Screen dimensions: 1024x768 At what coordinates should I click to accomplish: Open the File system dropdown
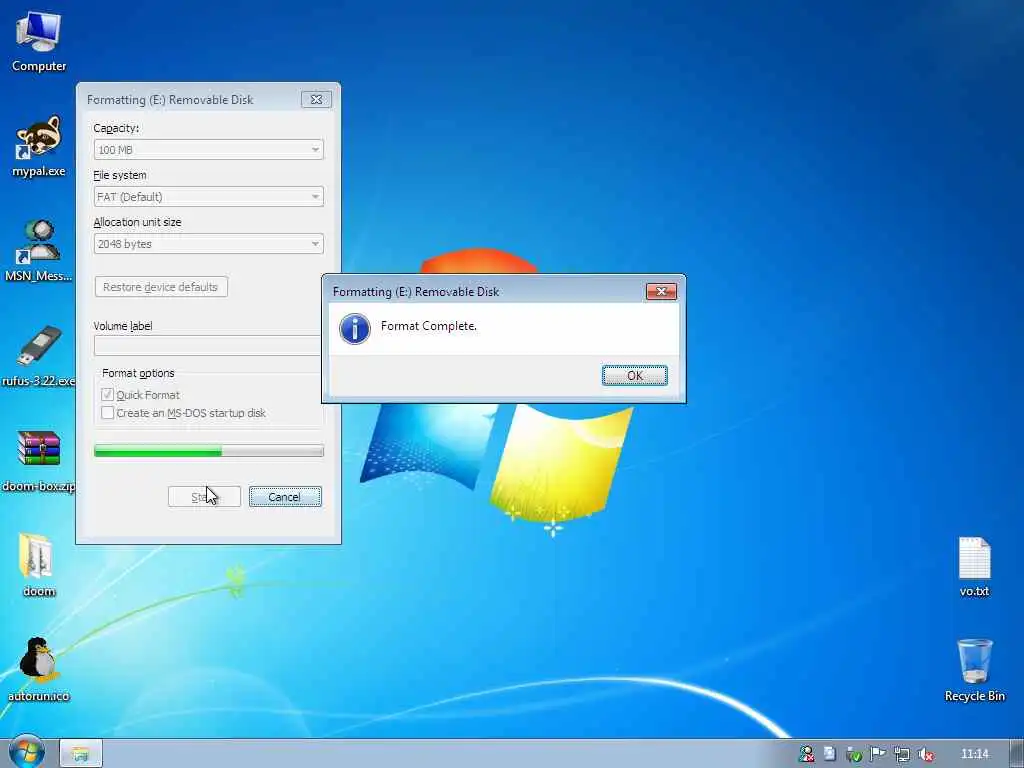point(208,197)
